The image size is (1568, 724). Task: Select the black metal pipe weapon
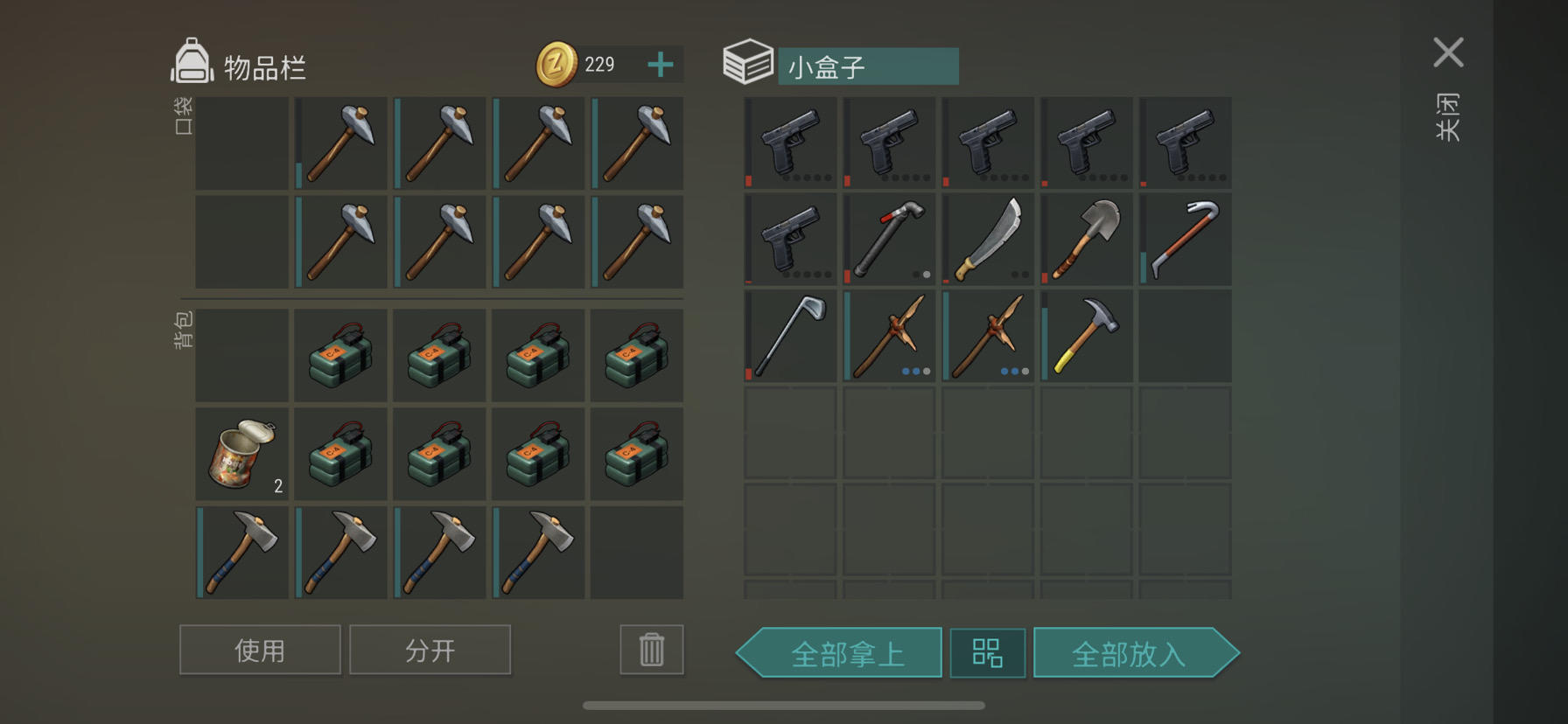[x=889, y=239]
